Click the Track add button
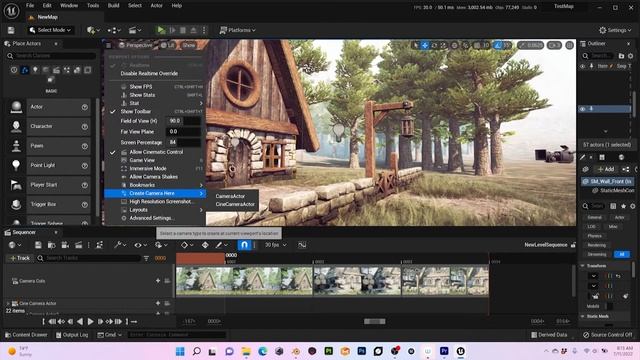Viewport: 640px width, 360px height. coord(20,258)
